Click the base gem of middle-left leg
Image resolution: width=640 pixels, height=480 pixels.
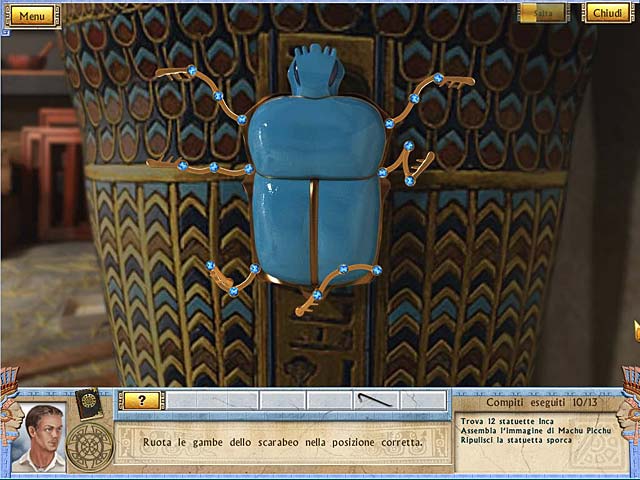[248, 169]
